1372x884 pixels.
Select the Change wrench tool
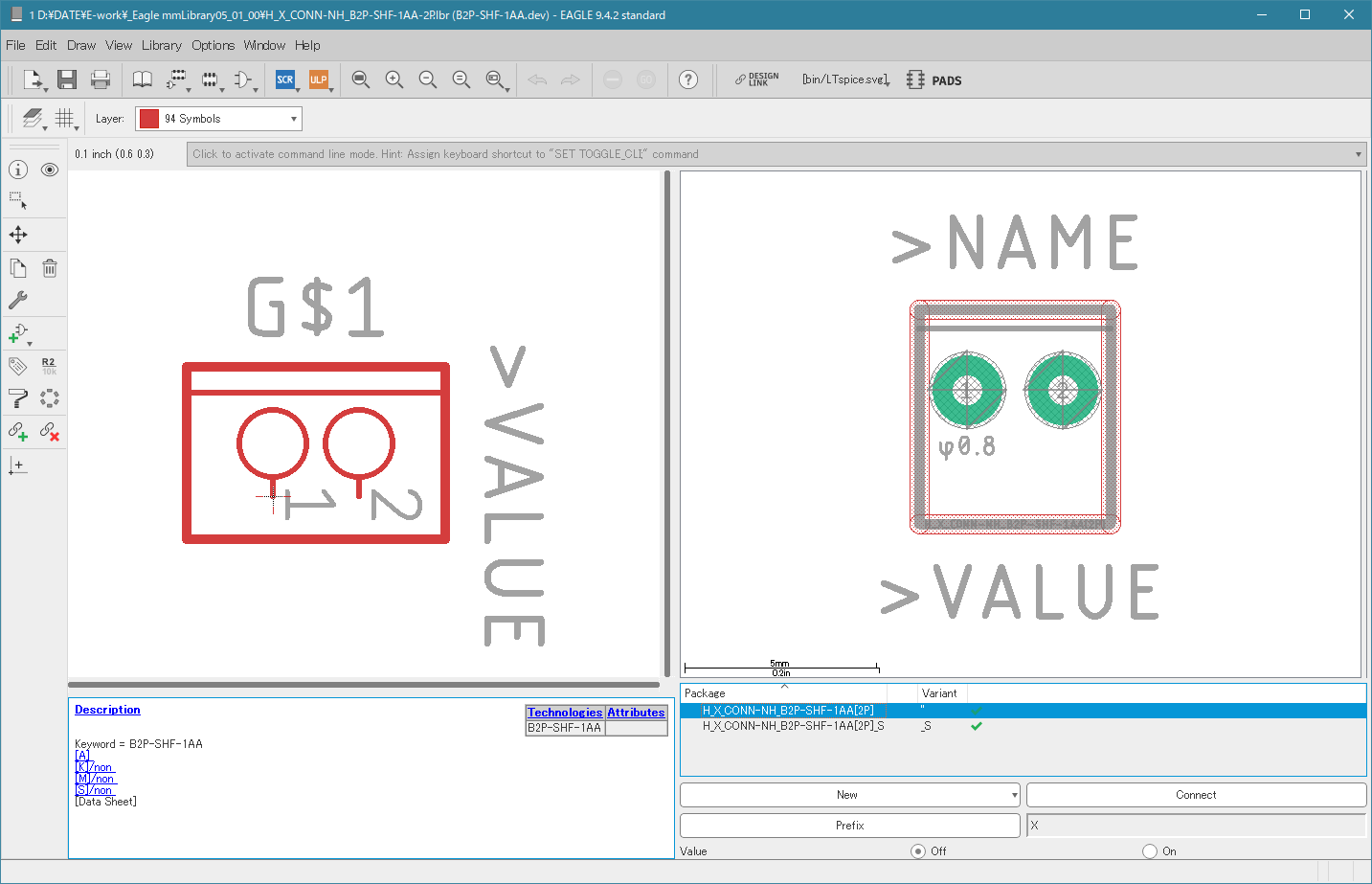pos(18,300)
